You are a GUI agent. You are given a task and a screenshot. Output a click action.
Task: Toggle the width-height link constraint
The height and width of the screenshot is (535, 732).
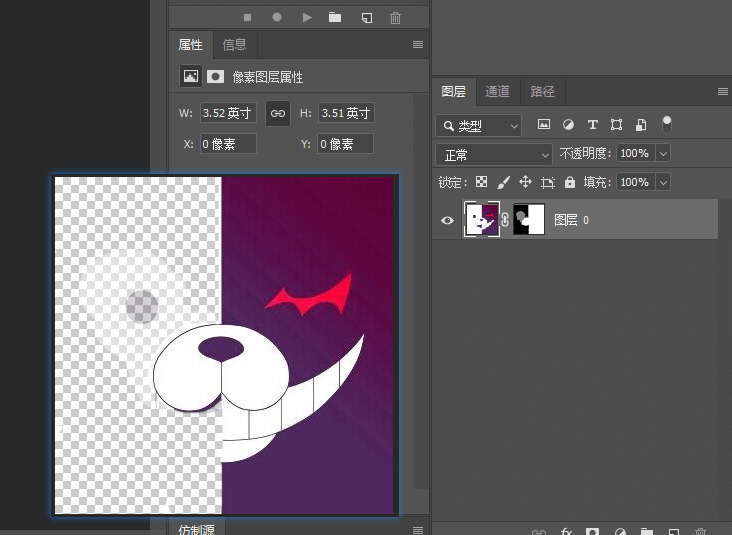point(278,113)
